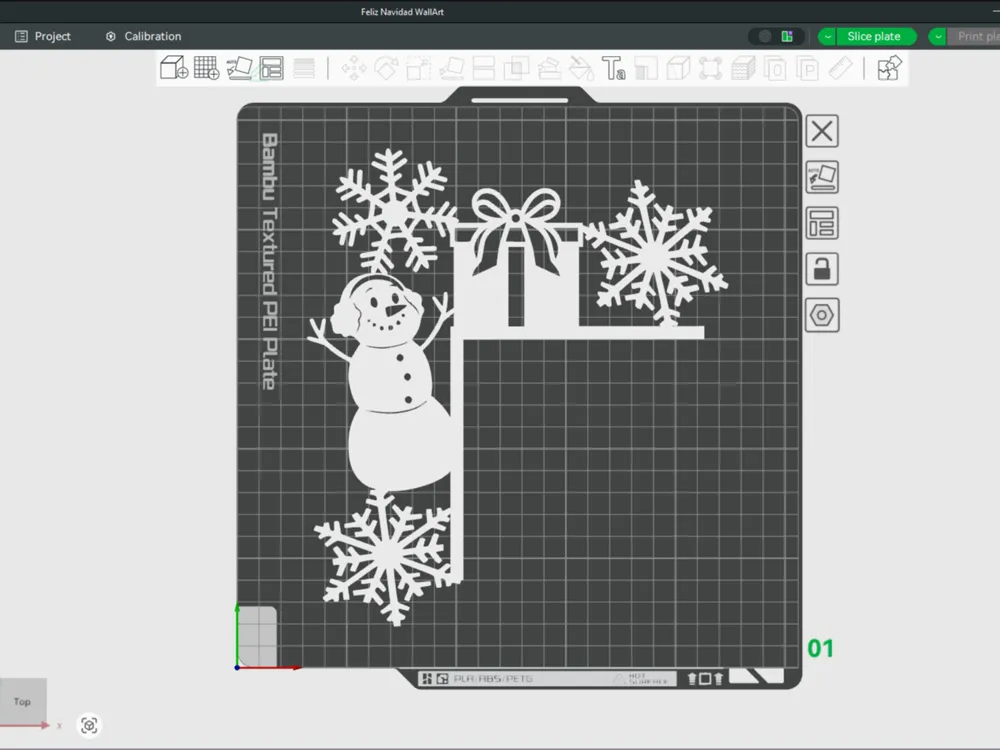The image size is (1000, 750).
Task: Click the dim round icon left of green layout icon
Action: click(x=765, y=36)
